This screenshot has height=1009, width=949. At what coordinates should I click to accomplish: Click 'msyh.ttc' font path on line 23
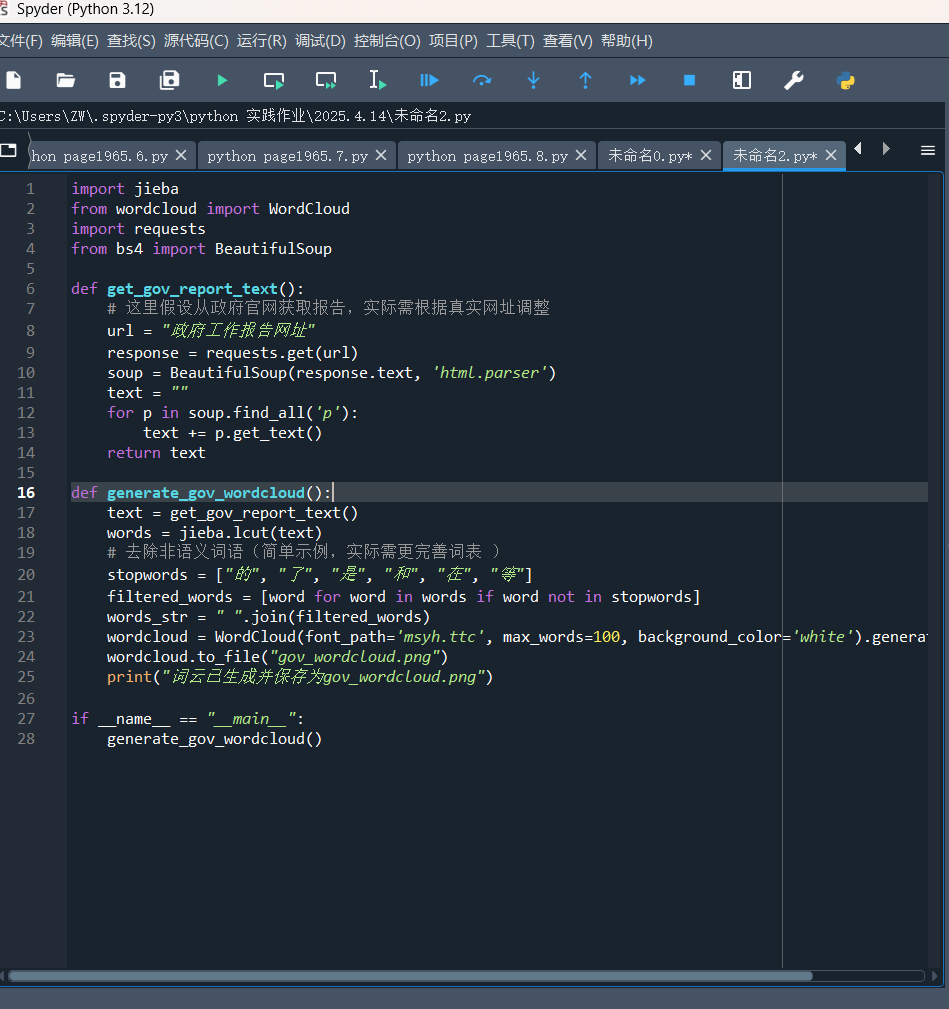441,637
